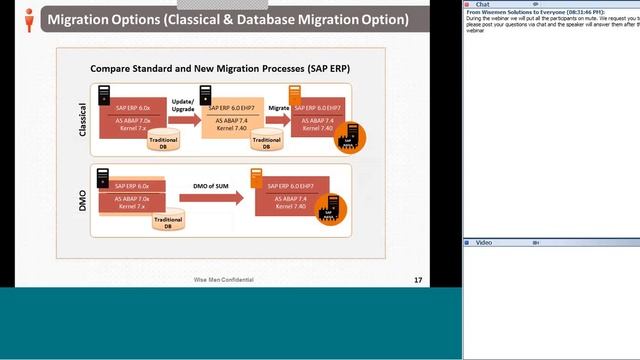Select the Chat panel title

point(482,4)
